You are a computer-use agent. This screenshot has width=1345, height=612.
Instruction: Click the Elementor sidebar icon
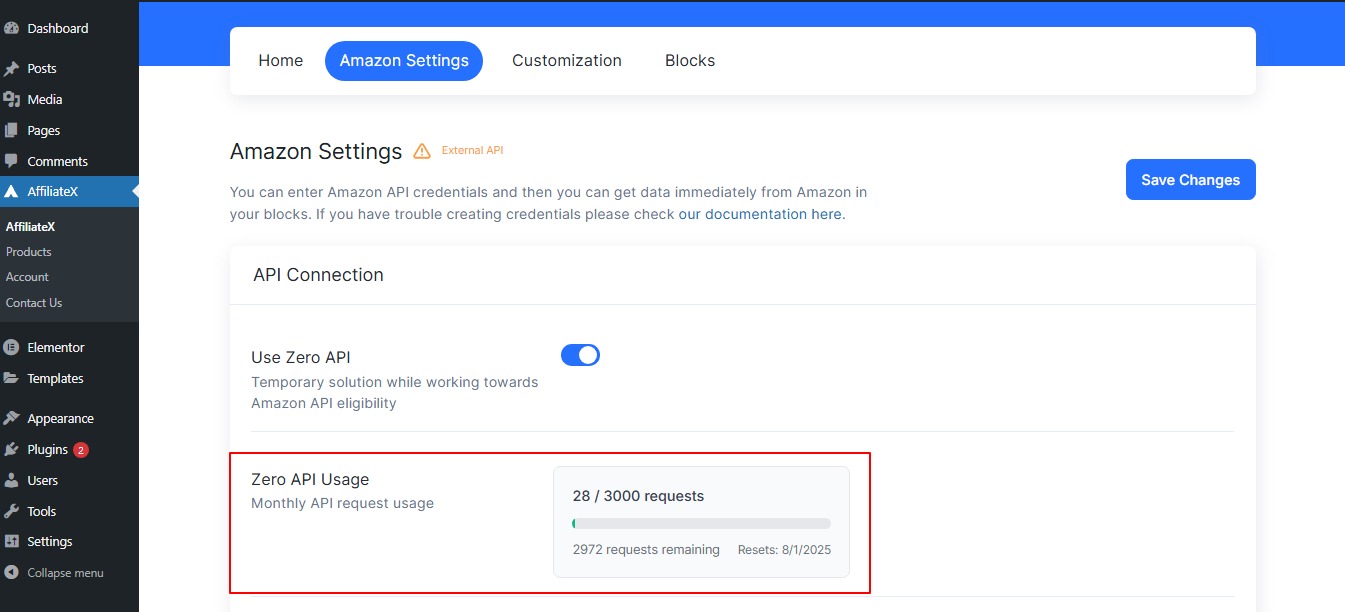click(x=14, y=347)
